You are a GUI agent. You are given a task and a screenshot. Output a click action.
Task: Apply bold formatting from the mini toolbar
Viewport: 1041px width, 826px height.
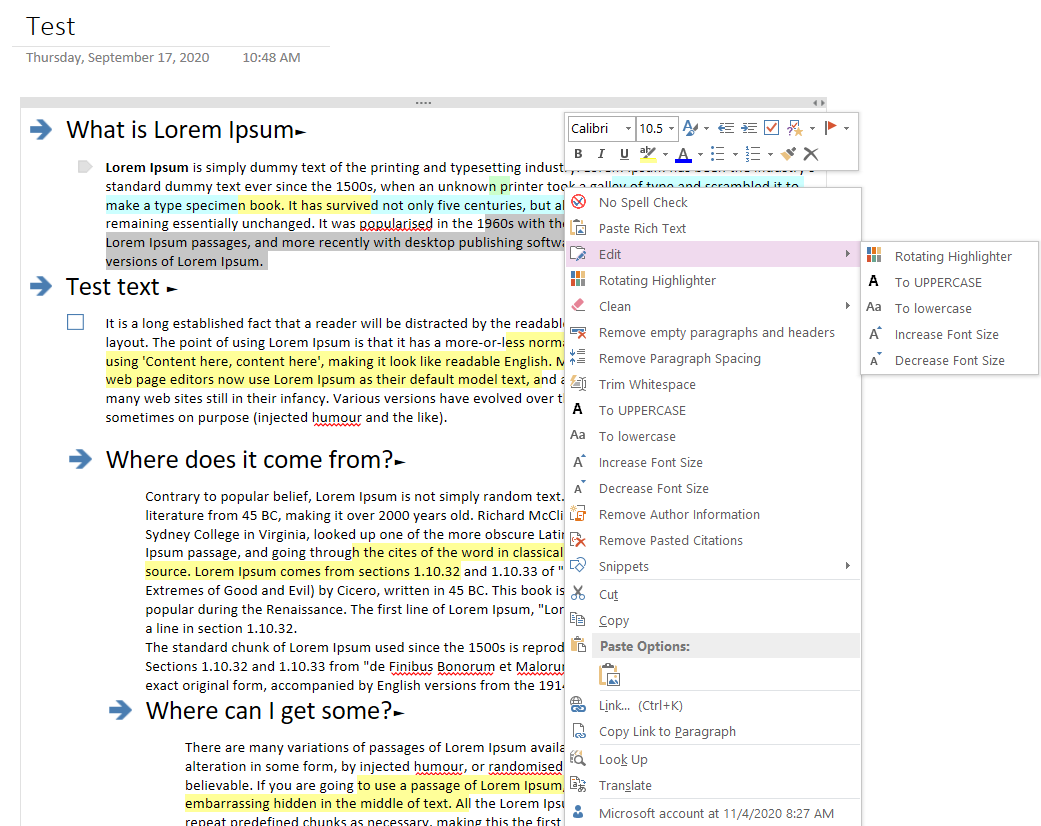(578, 153)
